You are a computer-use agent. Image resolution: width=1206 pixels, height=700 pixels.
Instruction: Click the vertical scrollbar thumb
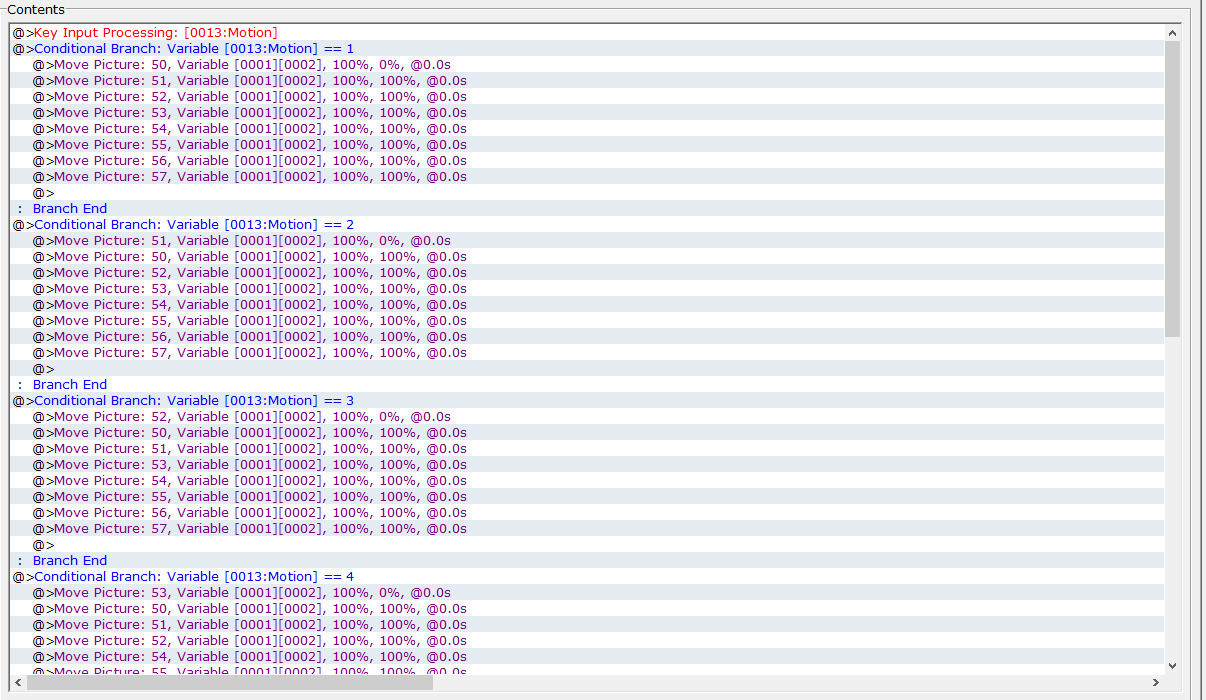tap(1173, 190)
